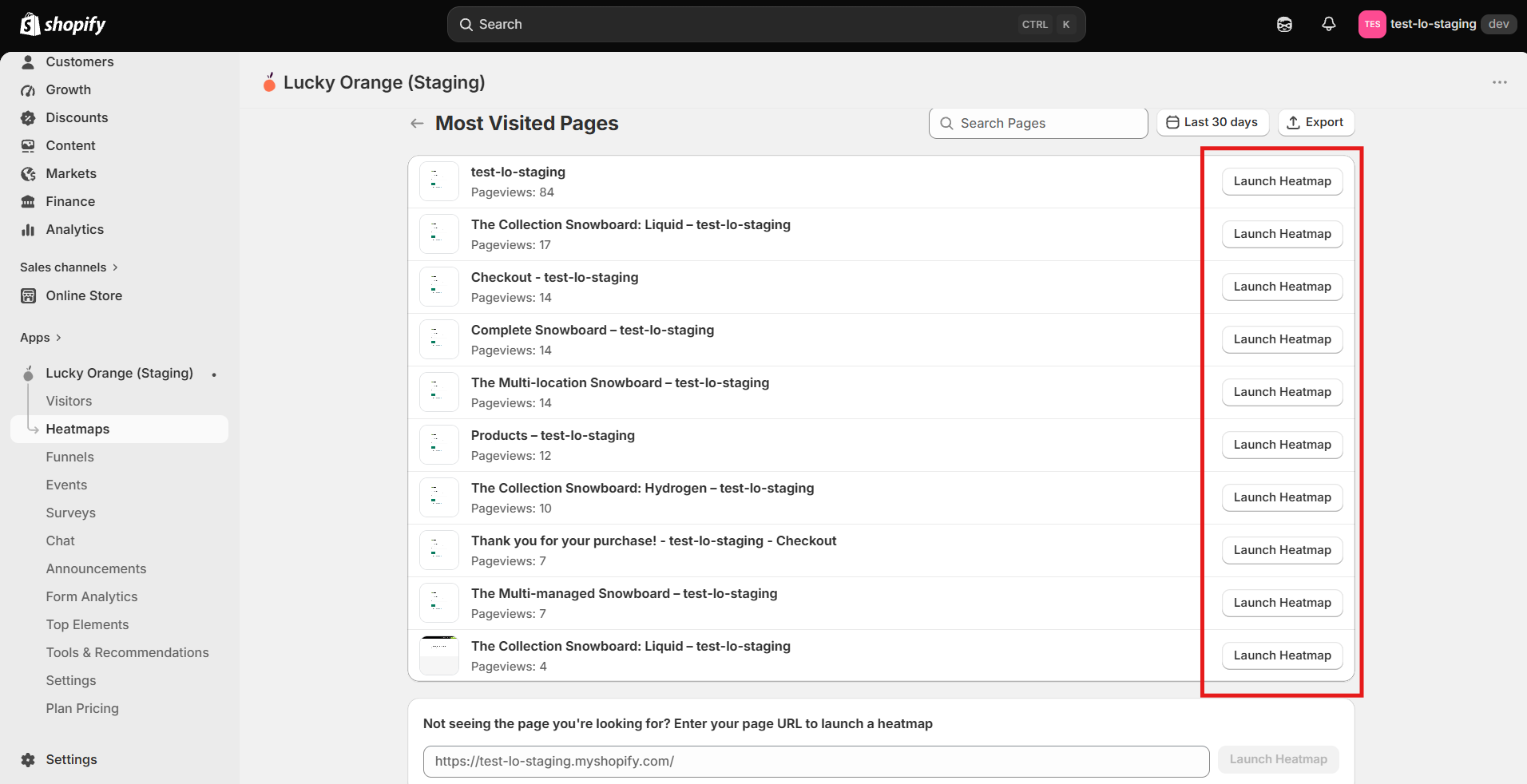Click thumbnail of Products – test-lo-staging
Image resolution: width=1527 pixels, height=784 pixels.
click(x=439, y=445)
